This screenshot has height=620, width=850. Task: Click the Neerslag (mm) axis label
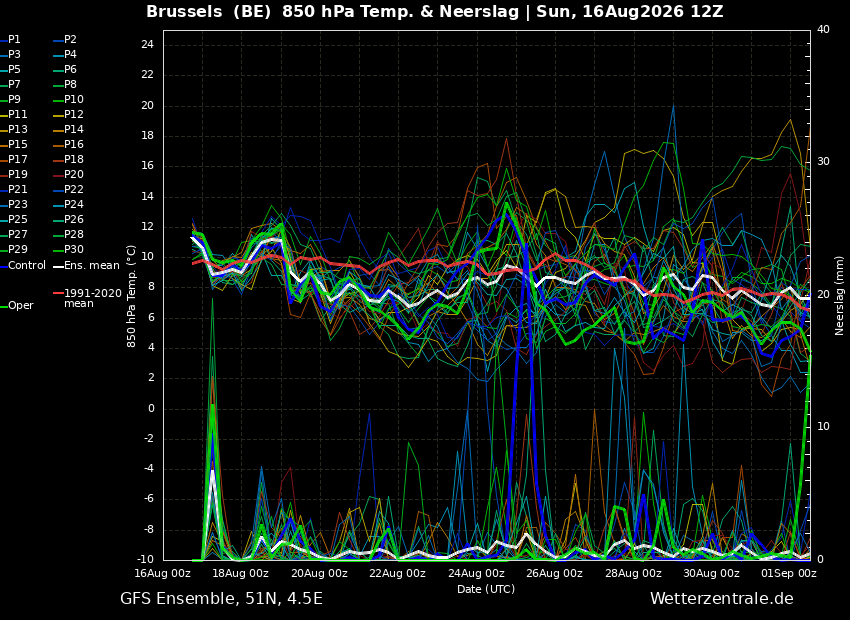click(x=839, y=296)
